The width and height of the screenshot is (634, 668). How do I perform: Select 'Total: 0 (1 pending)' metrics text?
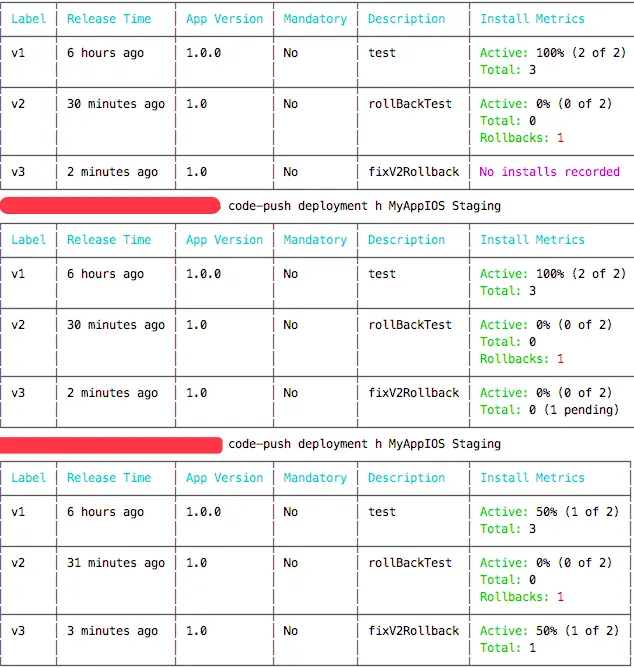coord(549,410)
